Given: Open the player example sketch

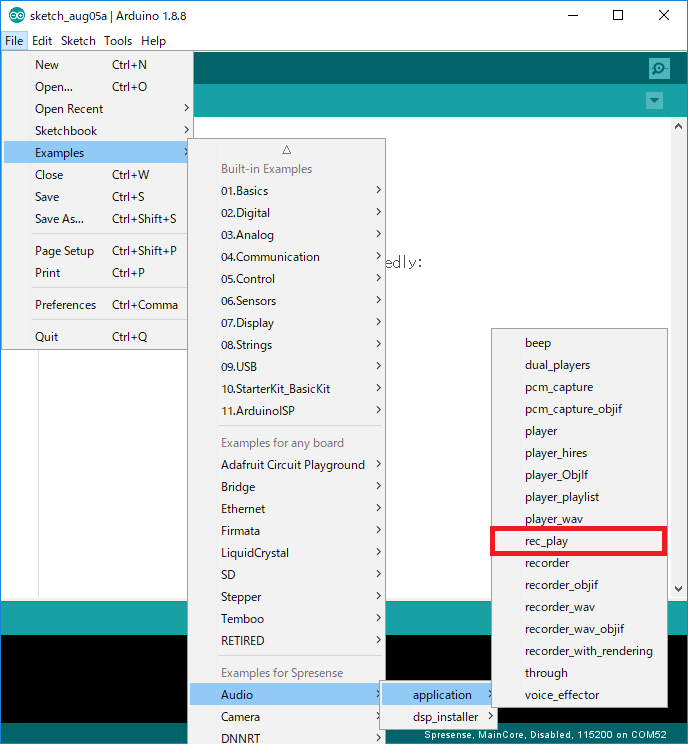Looking at the screenshot, I should pyautogui.click(x=579, y=431).
